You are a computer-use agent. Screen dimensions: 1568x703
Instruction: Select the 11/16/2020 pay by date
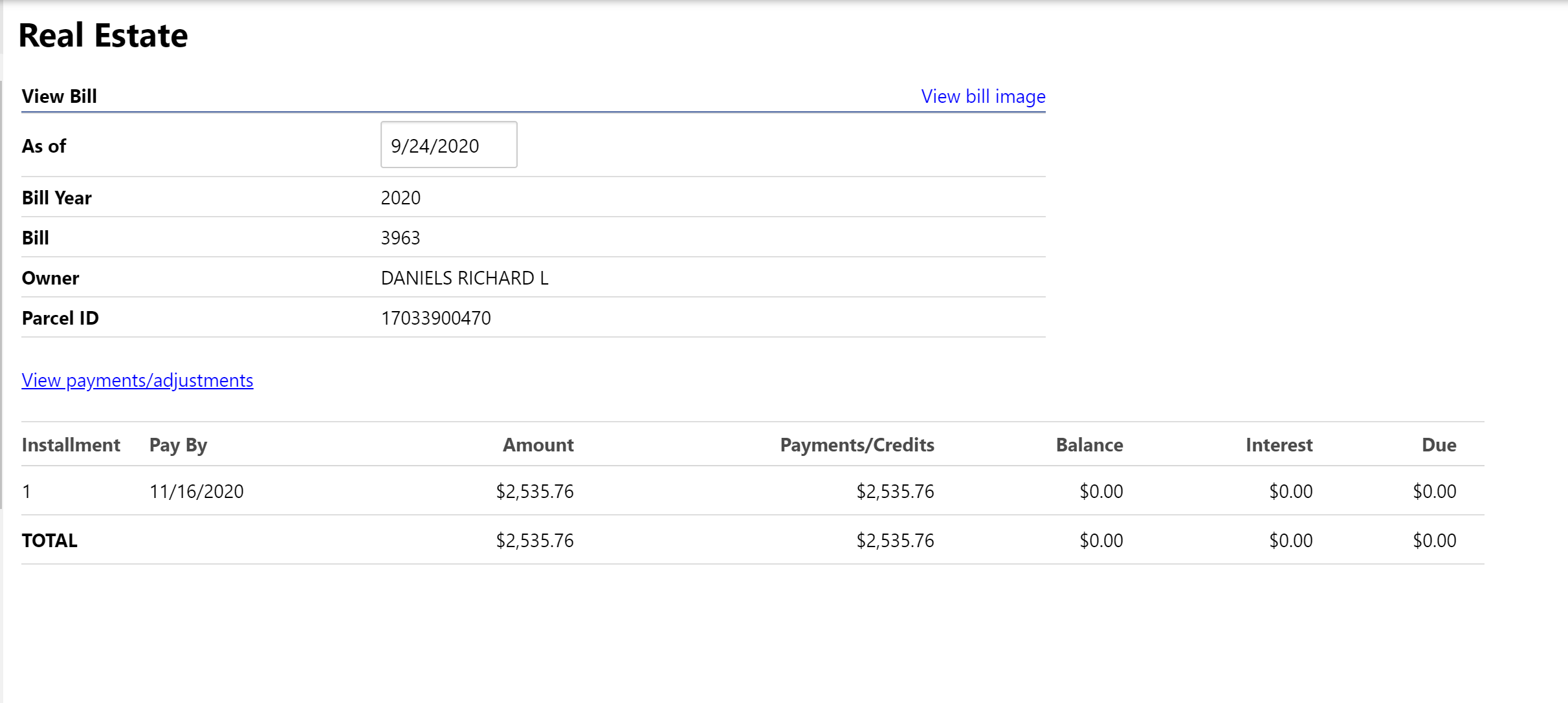[x=196, y=492]
